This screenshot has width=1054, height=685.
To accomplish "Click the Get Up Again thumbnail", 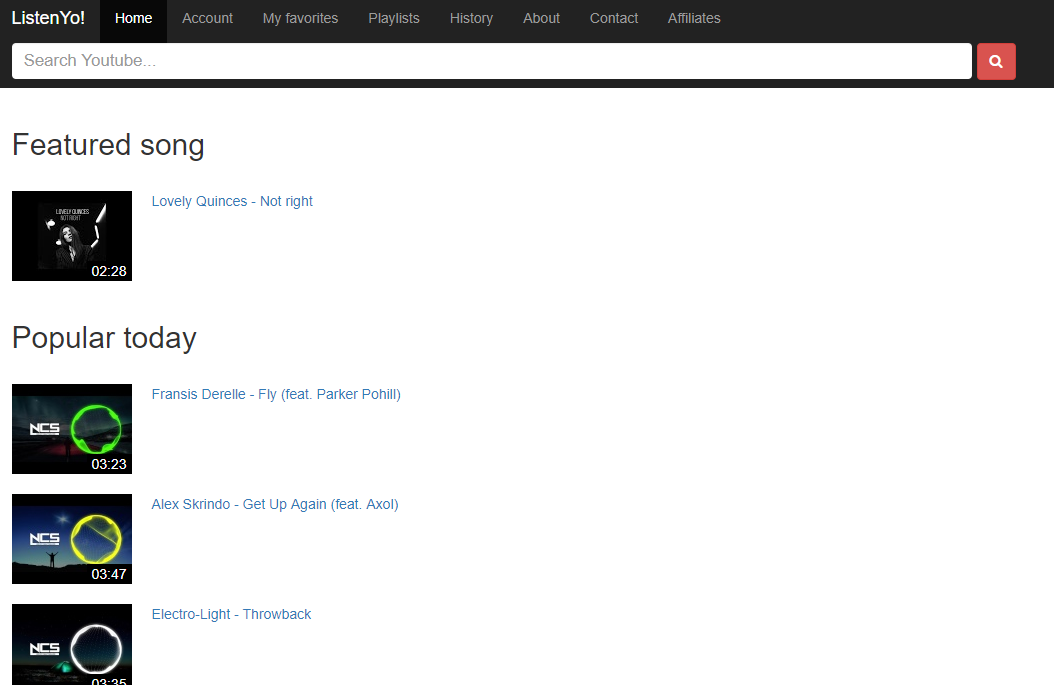I will click(x=71, y=539).
